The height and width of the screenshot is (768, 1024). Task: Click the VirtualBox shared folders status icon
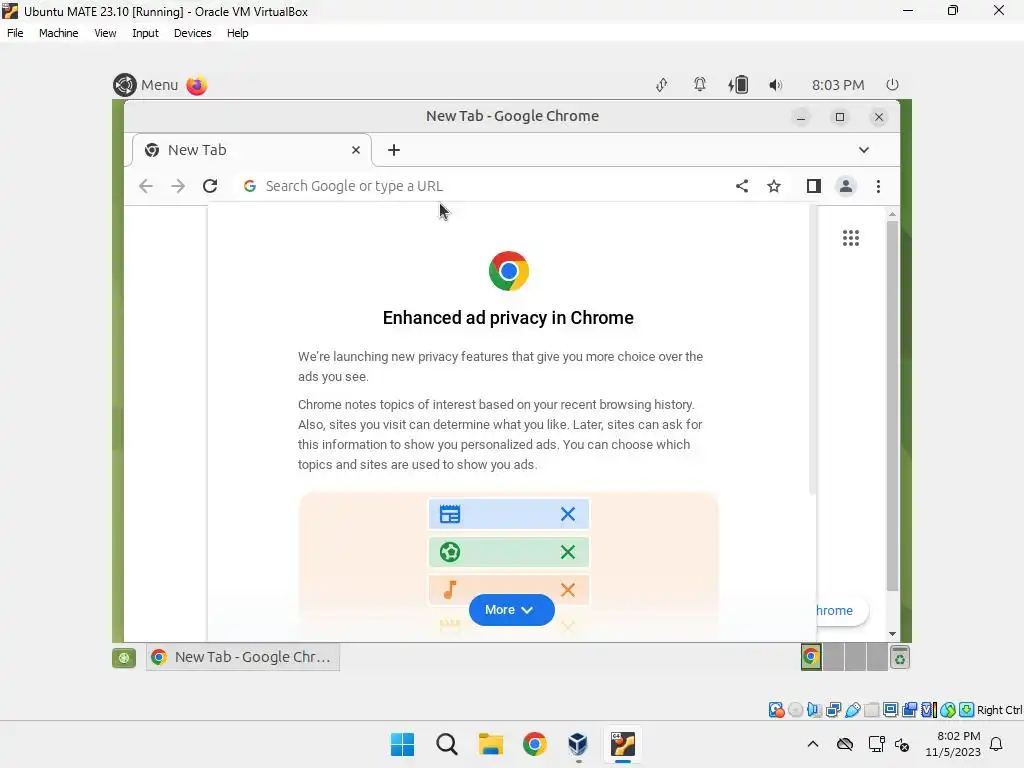click(872, 710)
